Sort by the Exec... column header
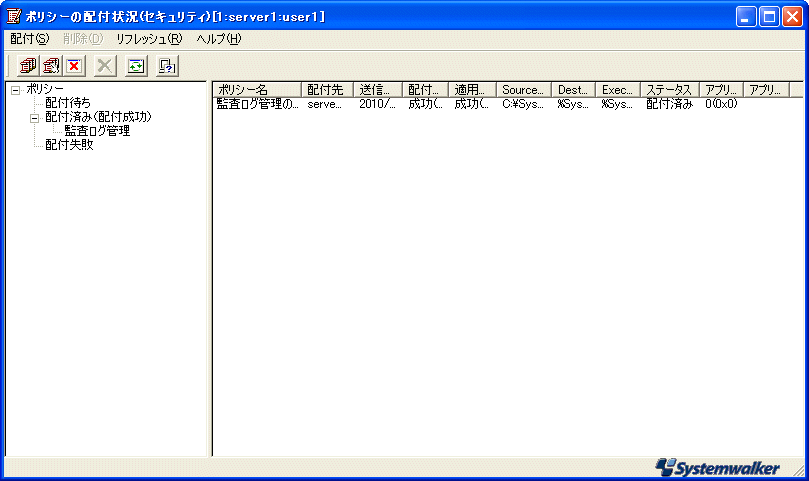This screenshot has width=809, height=481. tap(618, 90)
